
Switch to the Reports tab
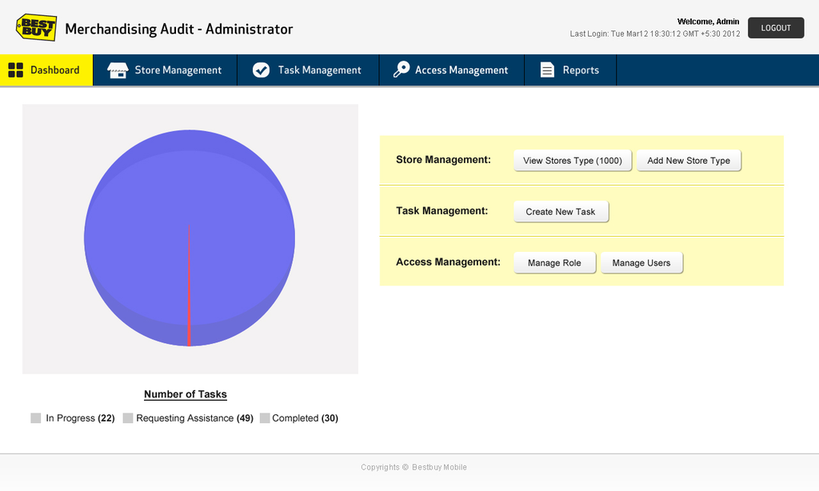click(x=580, y=70)
